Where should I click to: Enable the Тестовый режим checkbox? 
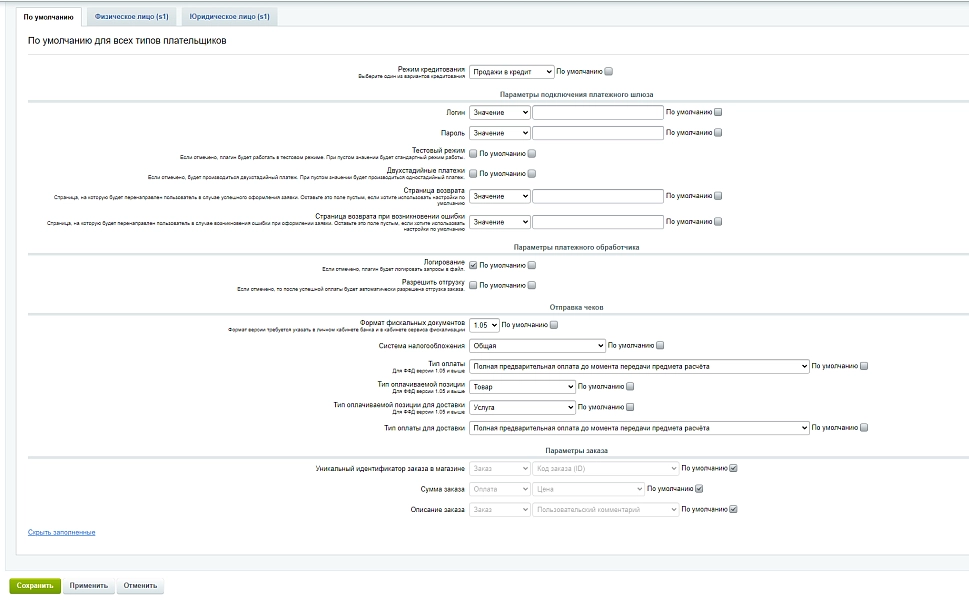[473, 153]
